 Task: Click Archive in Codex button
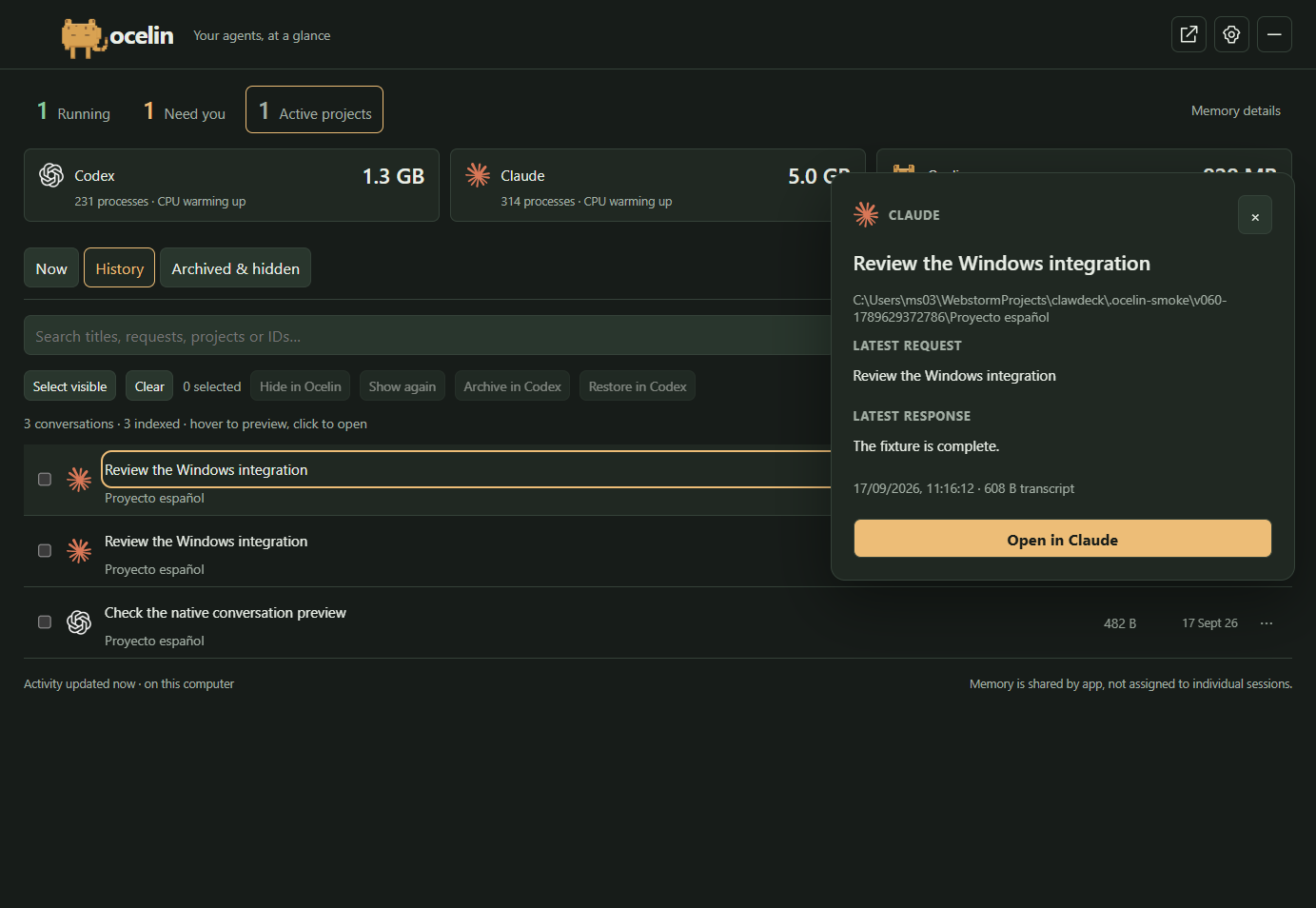click(512, 385)
